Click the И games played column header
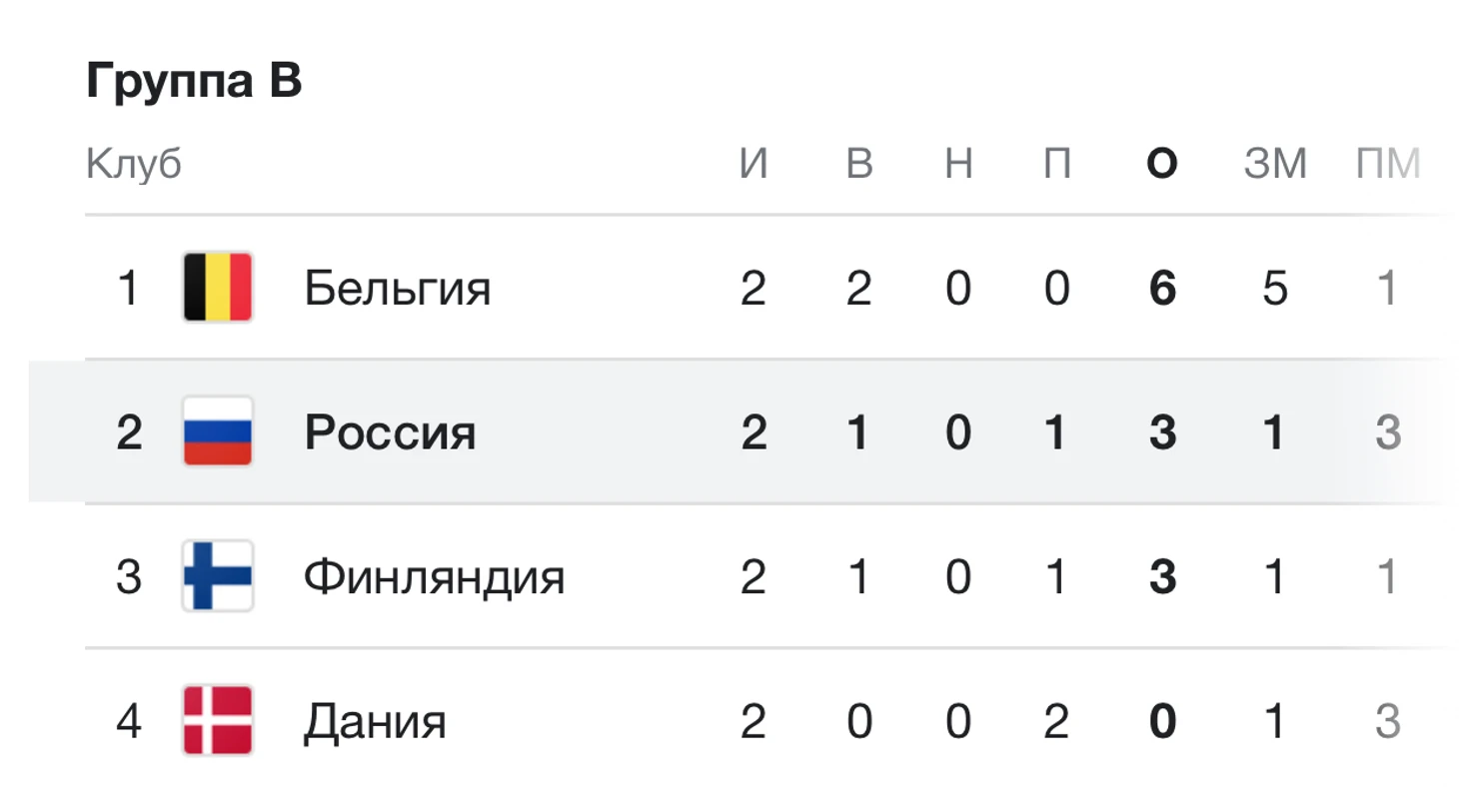 tap(753, 163)
